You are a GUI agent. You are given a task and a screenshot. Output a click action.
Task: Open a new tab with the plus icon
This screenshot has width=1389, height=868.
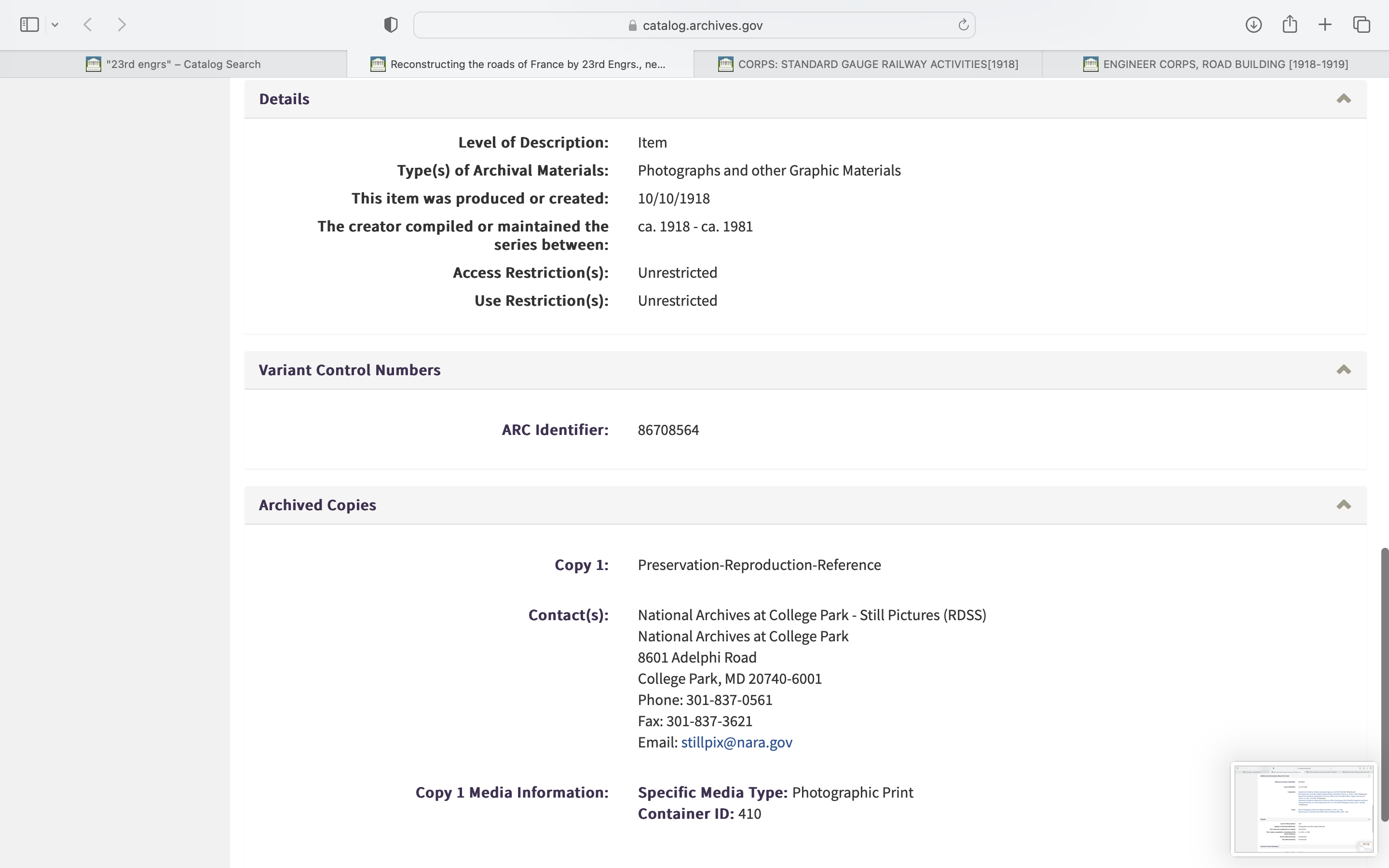pyautogui.click(x=1325, y=25)
